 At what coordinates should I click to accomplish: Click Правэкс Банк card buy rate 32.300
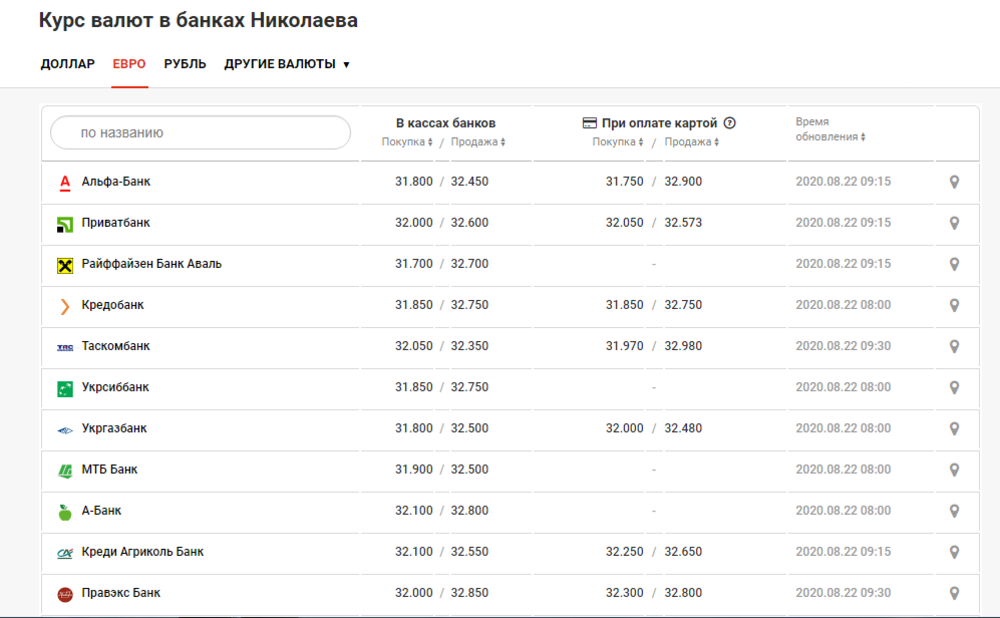tap(624, 592)
